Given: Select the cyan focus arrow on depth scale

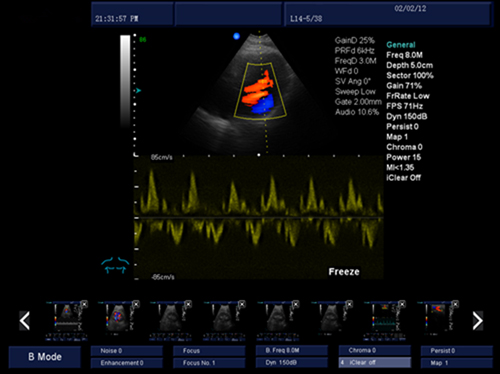Looking at the screenshot, I should click(x=138, y=90).
